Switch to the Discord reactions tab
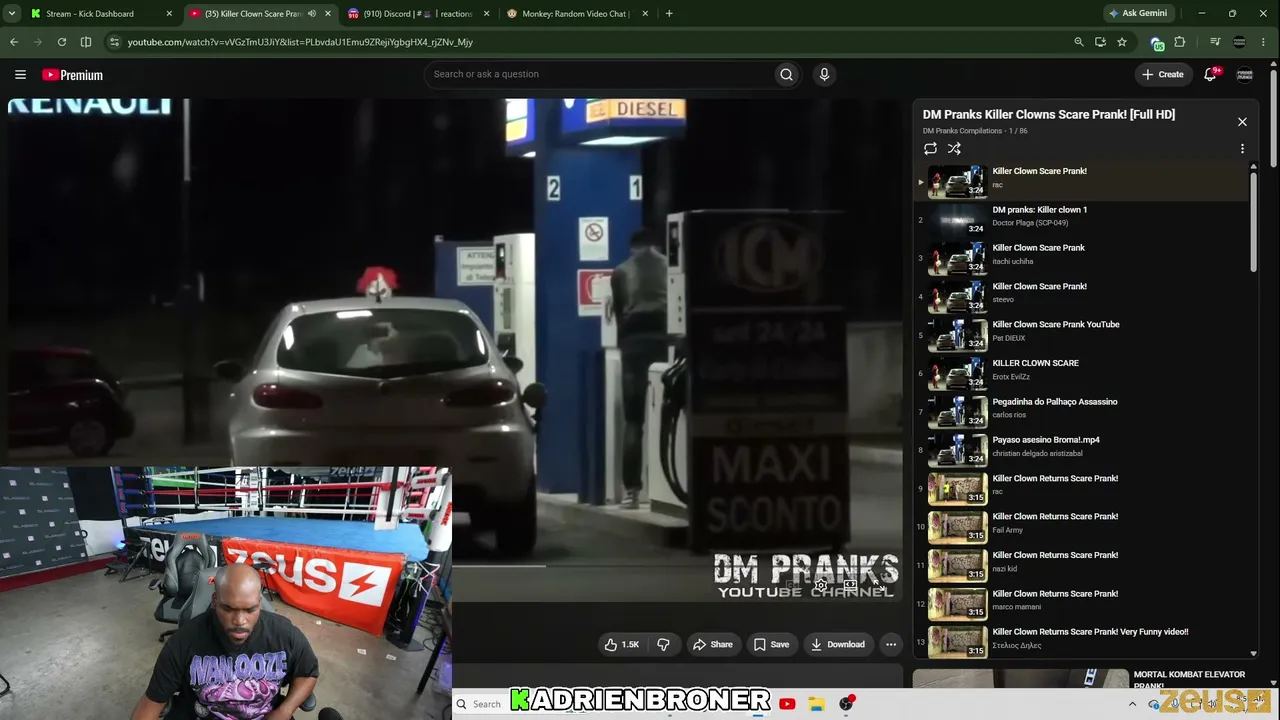1280x720 pixels. click(x=418, y=14)
